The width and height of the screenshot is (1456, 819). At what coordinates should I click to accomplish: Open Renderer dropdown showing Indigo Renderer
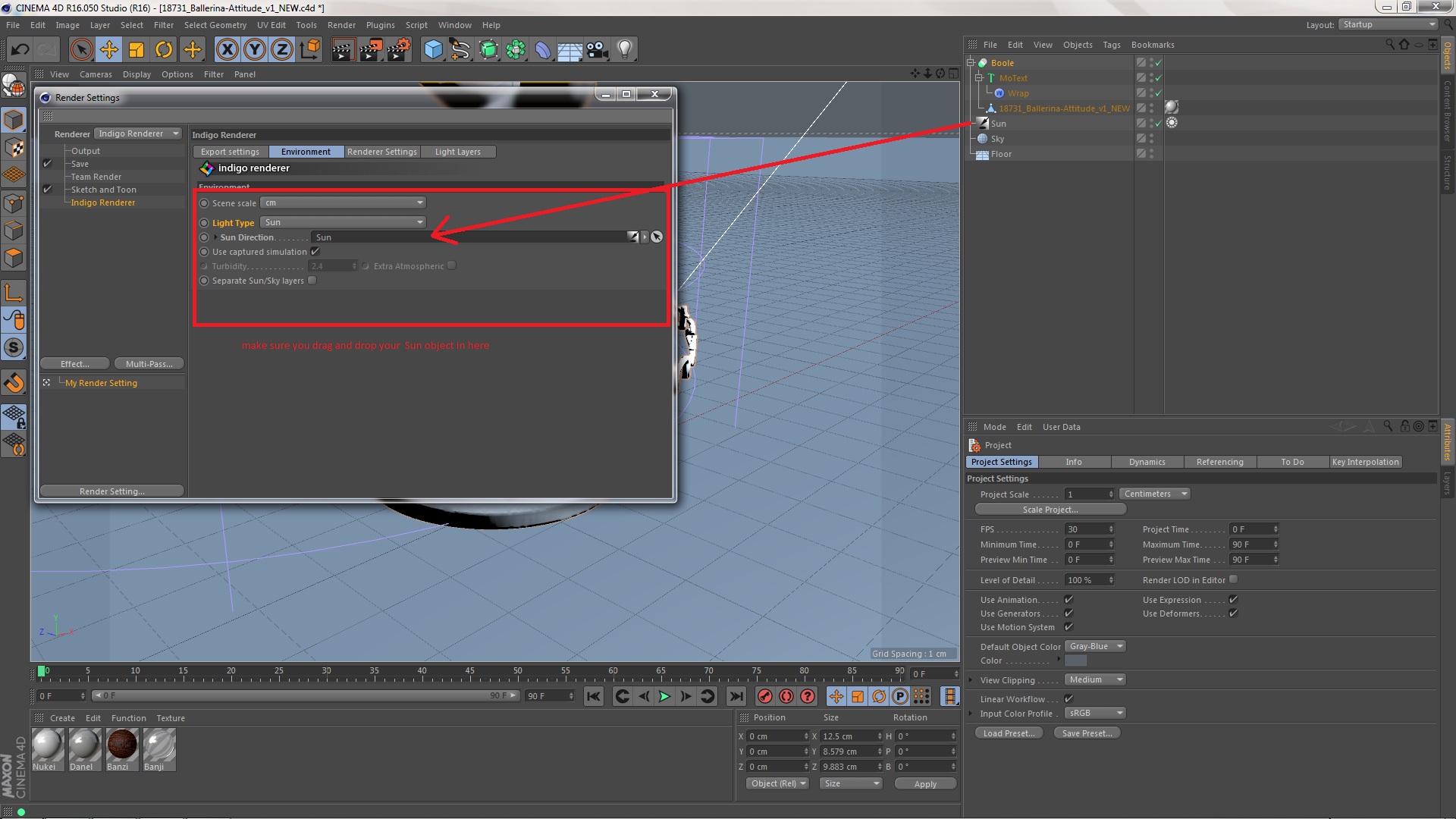138,133
